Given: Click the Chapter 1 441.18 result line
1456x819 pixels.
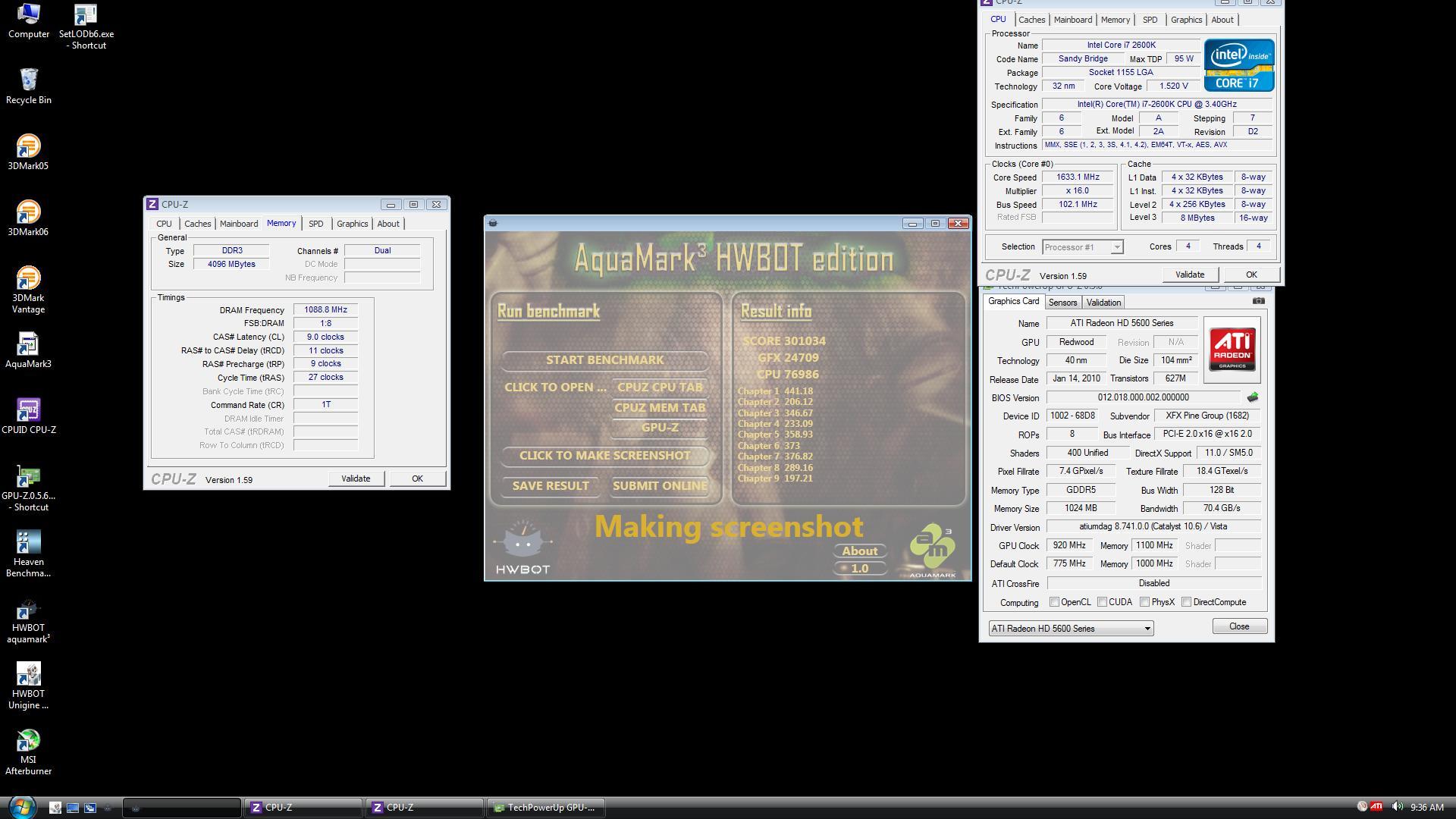Looking at the screenshot, I should click(775, 391).
